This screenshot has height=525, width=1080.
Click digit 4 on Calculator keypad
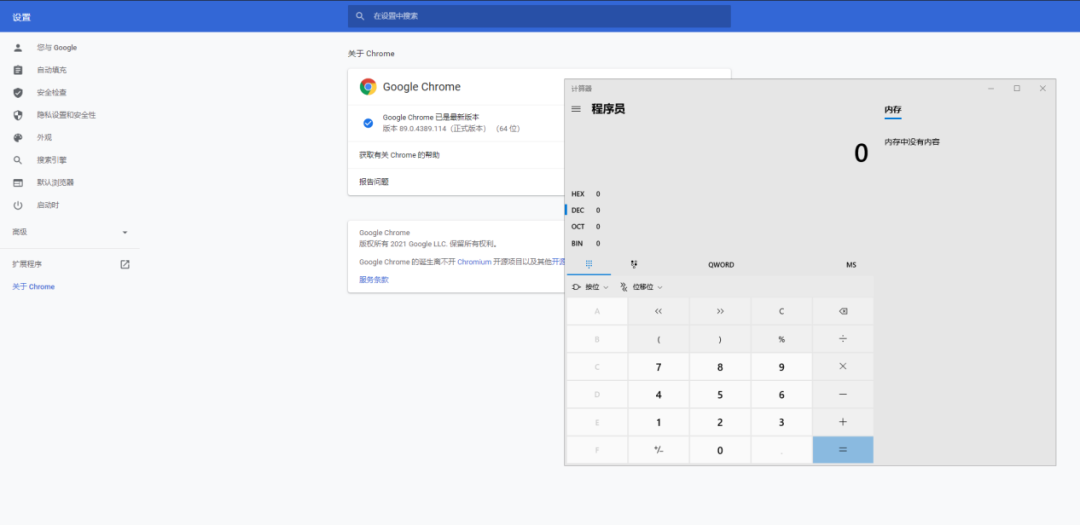tap(658, 395)
